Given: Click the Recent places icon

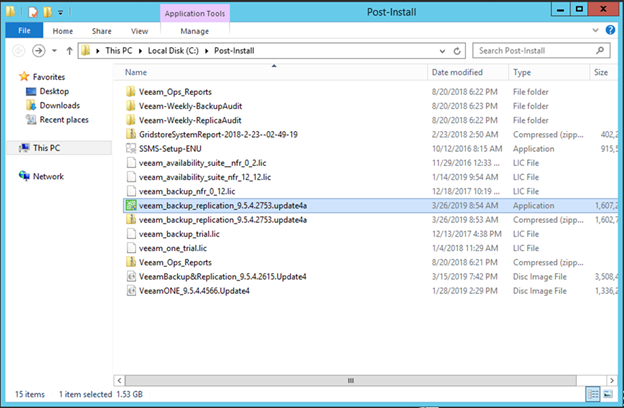Looking at the screenshot, I should 31,119.
